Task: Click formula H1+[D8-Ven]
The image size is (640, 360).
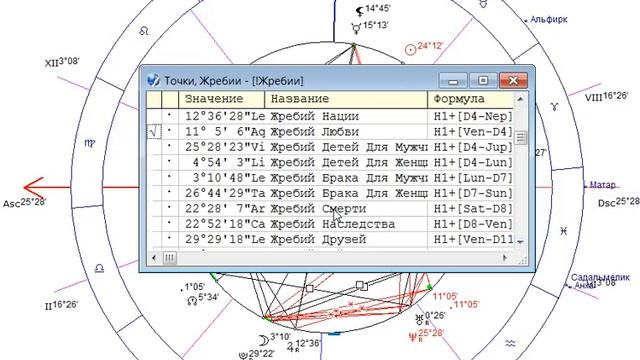Action: click(x=473, y=224)
